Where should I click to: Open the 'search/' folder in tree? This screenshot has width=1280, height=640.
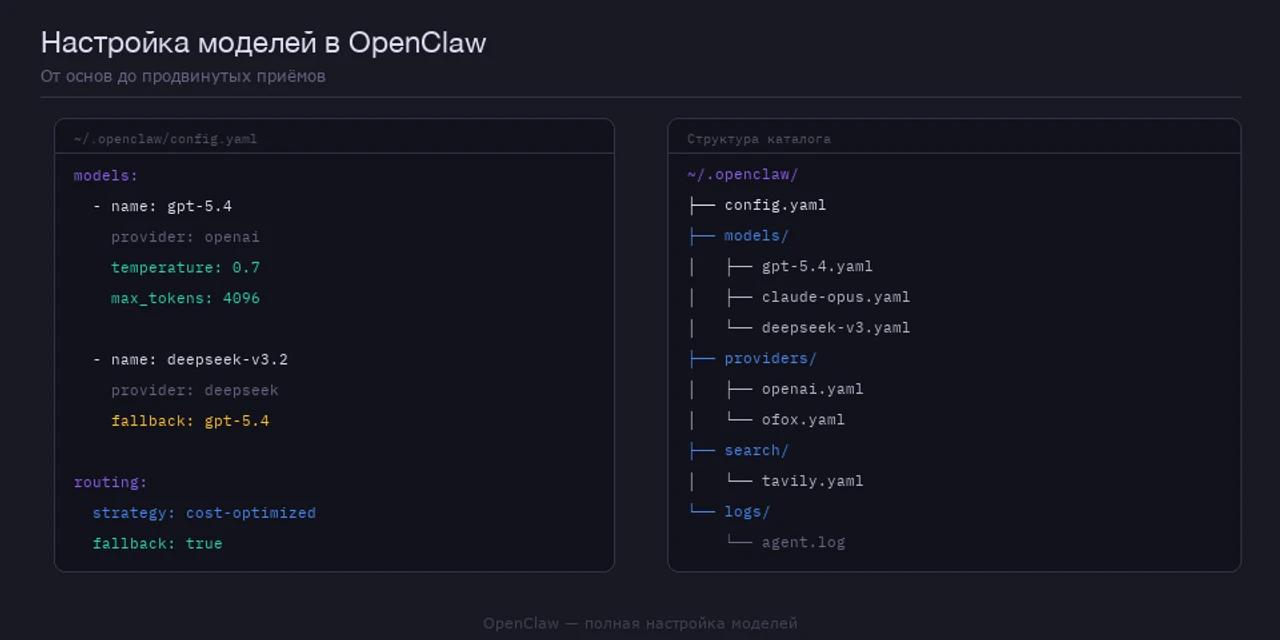pos(757,450)
